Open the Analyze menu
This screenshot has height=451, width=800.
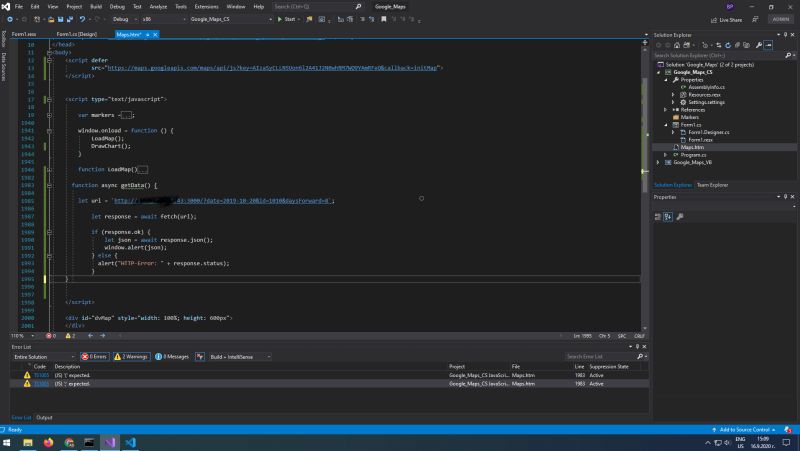(x=158, y=7)
